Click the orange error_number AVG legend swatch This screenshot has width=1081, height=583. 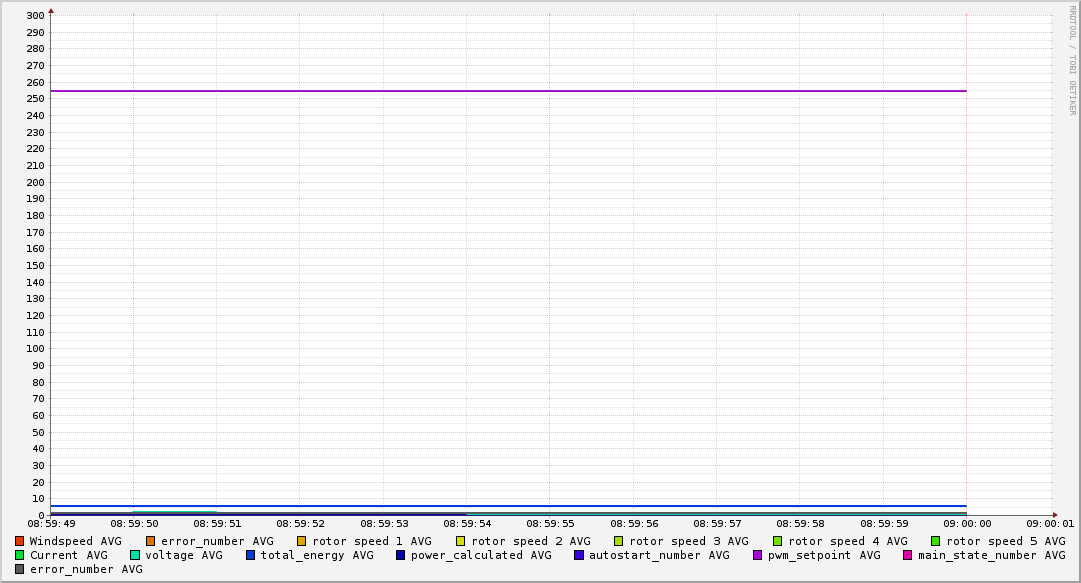(x=151, y=541)
